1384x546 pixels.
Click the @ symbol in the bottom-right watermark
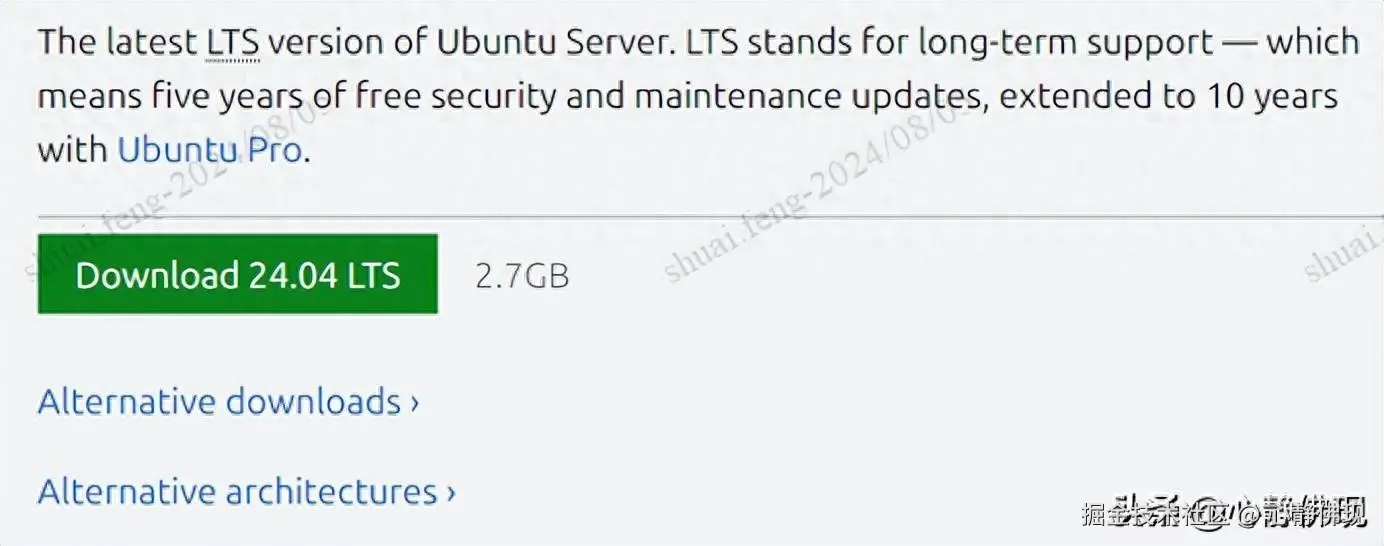click(x=1247, y=514)
